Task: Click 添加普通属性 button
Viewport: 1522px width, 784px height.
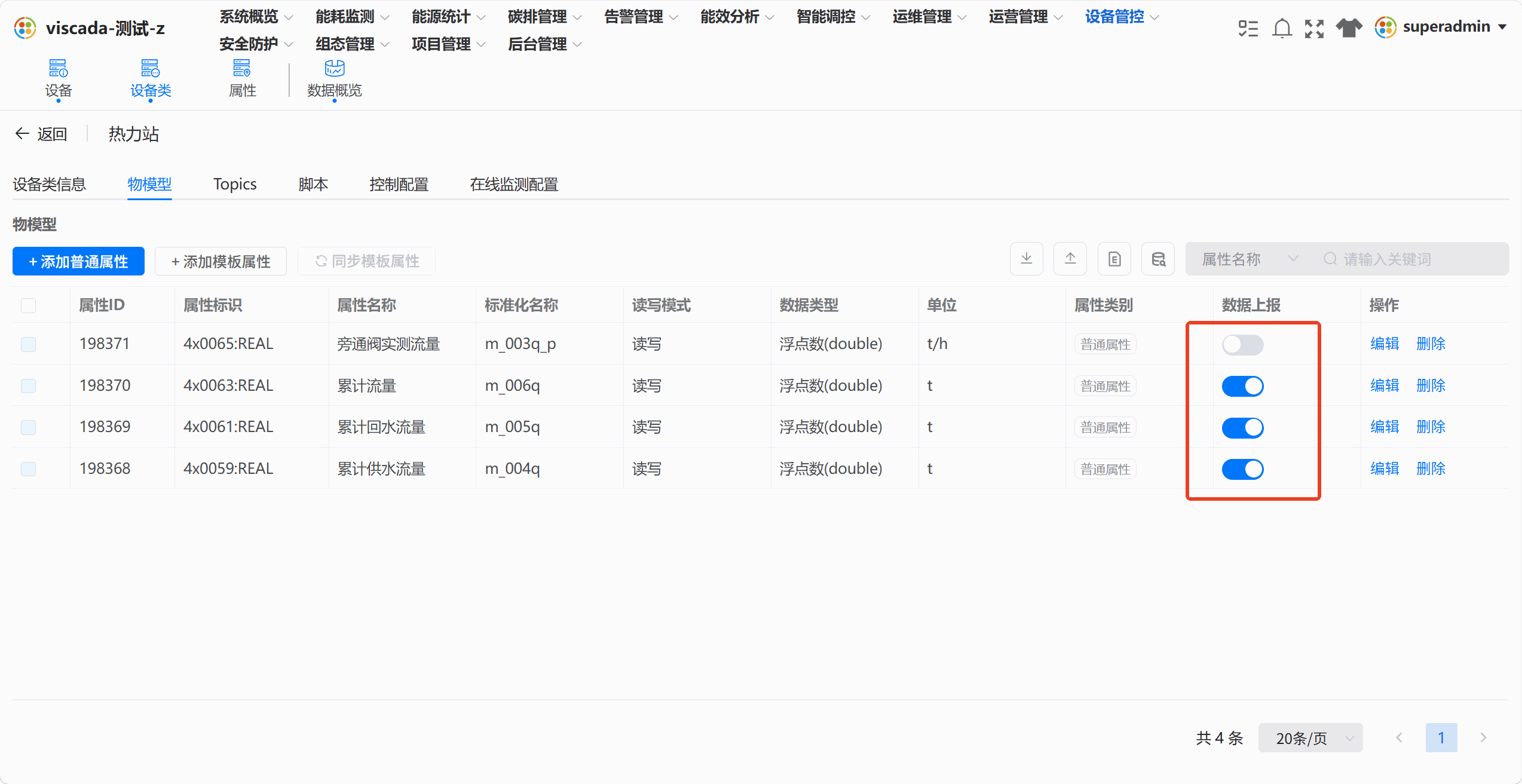Action: 78,261
